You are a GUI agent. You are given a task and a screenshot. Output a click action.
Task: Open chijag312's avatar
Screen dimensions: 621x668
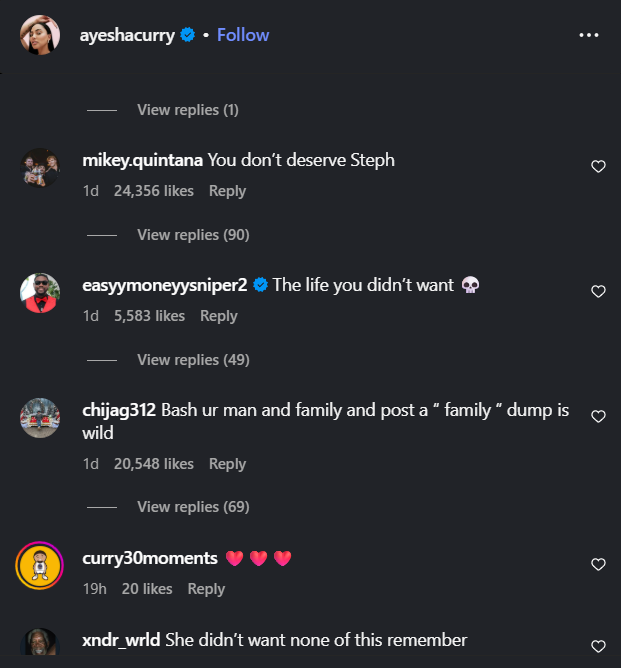[x=40, y=417]
